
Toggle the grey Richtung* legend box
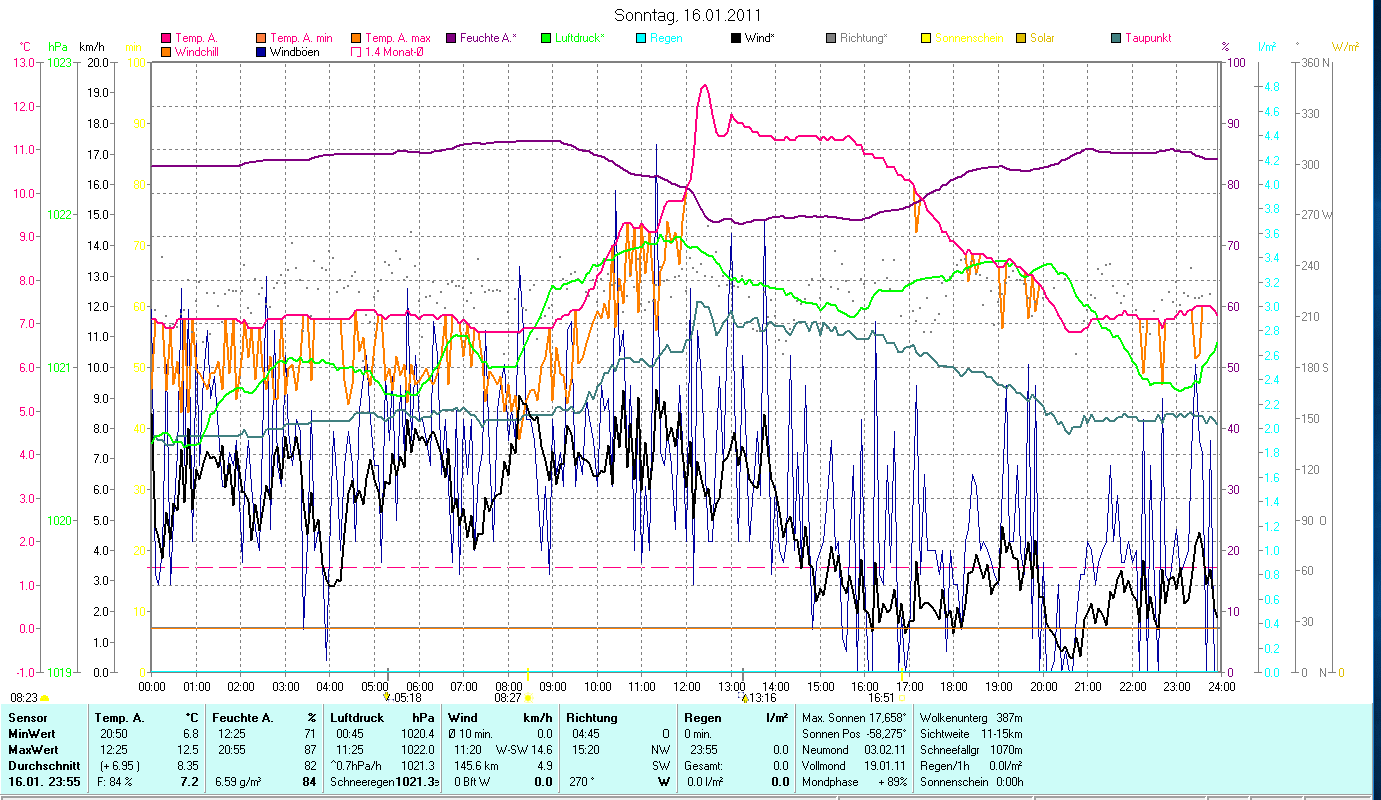point(831,38)
